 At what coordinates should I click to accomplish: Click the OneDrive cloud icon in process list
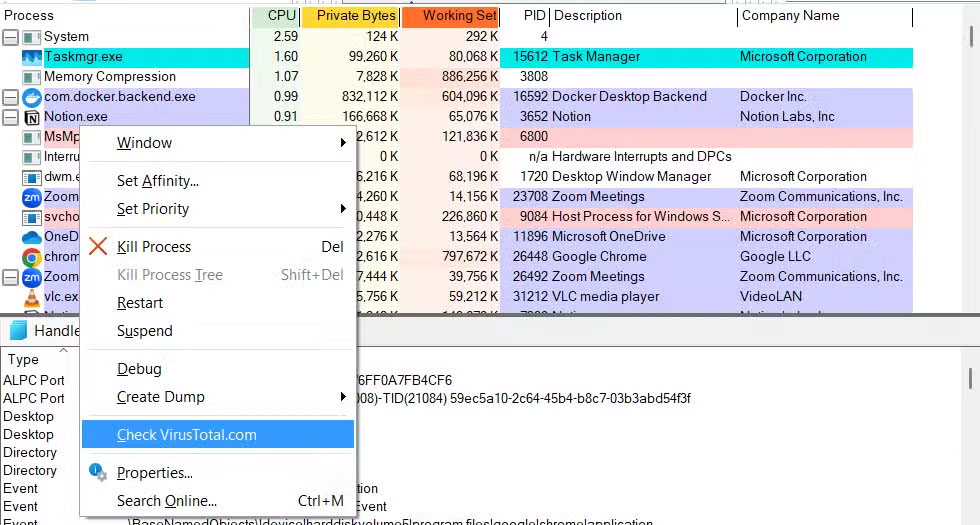31,237
